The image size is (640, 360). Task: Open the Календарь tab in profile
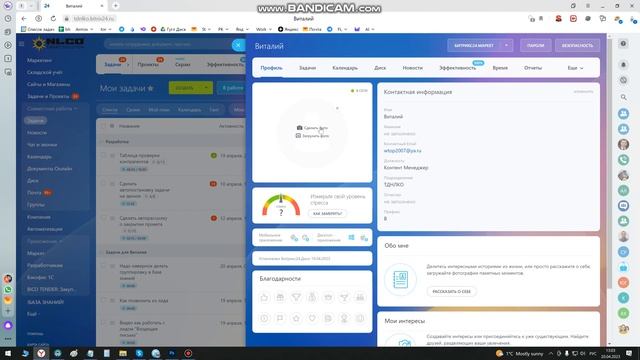(x=345, y=68)
